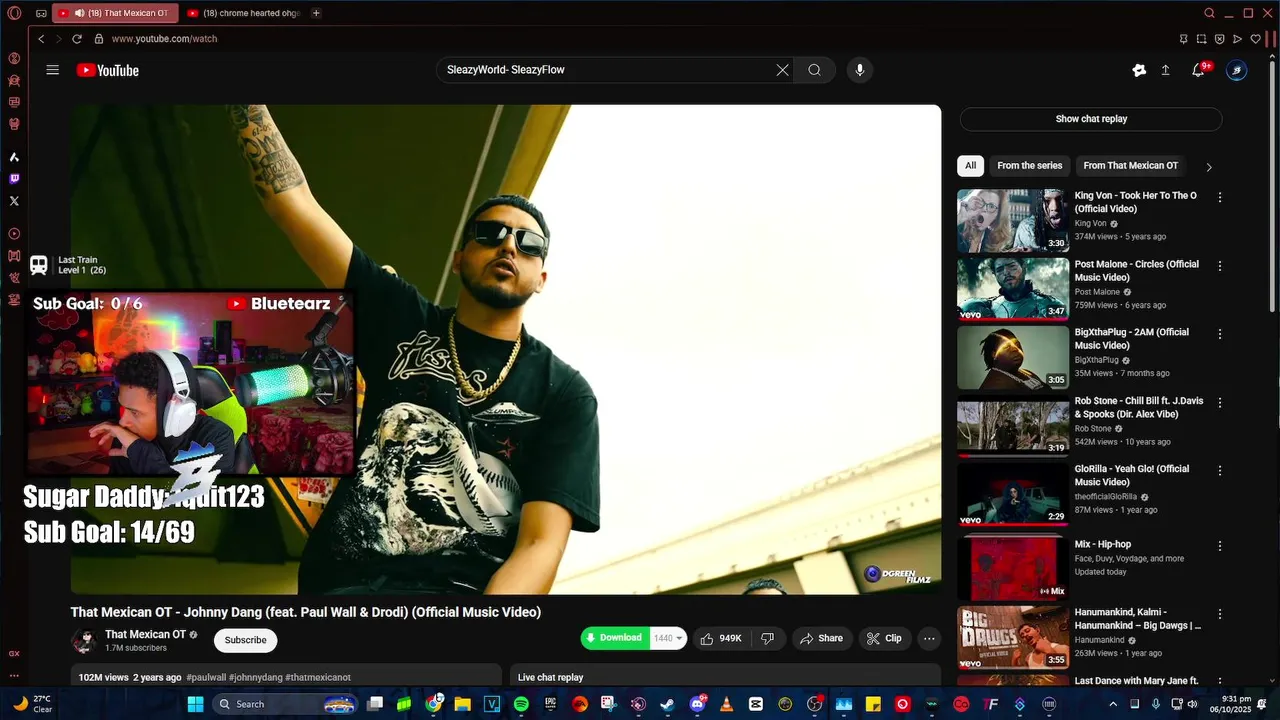Open options menu for Post Malone Circles
This screenshot has height=720, width=1280.
[x=1219, y=266]
